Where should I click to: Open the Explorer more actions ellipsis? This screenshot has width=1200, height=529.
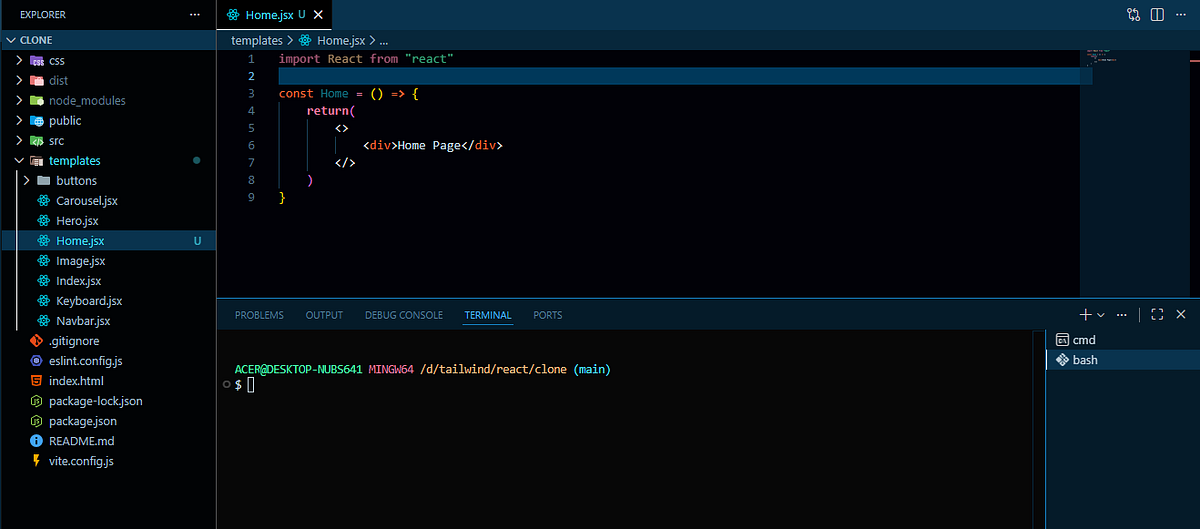[196, 15]
